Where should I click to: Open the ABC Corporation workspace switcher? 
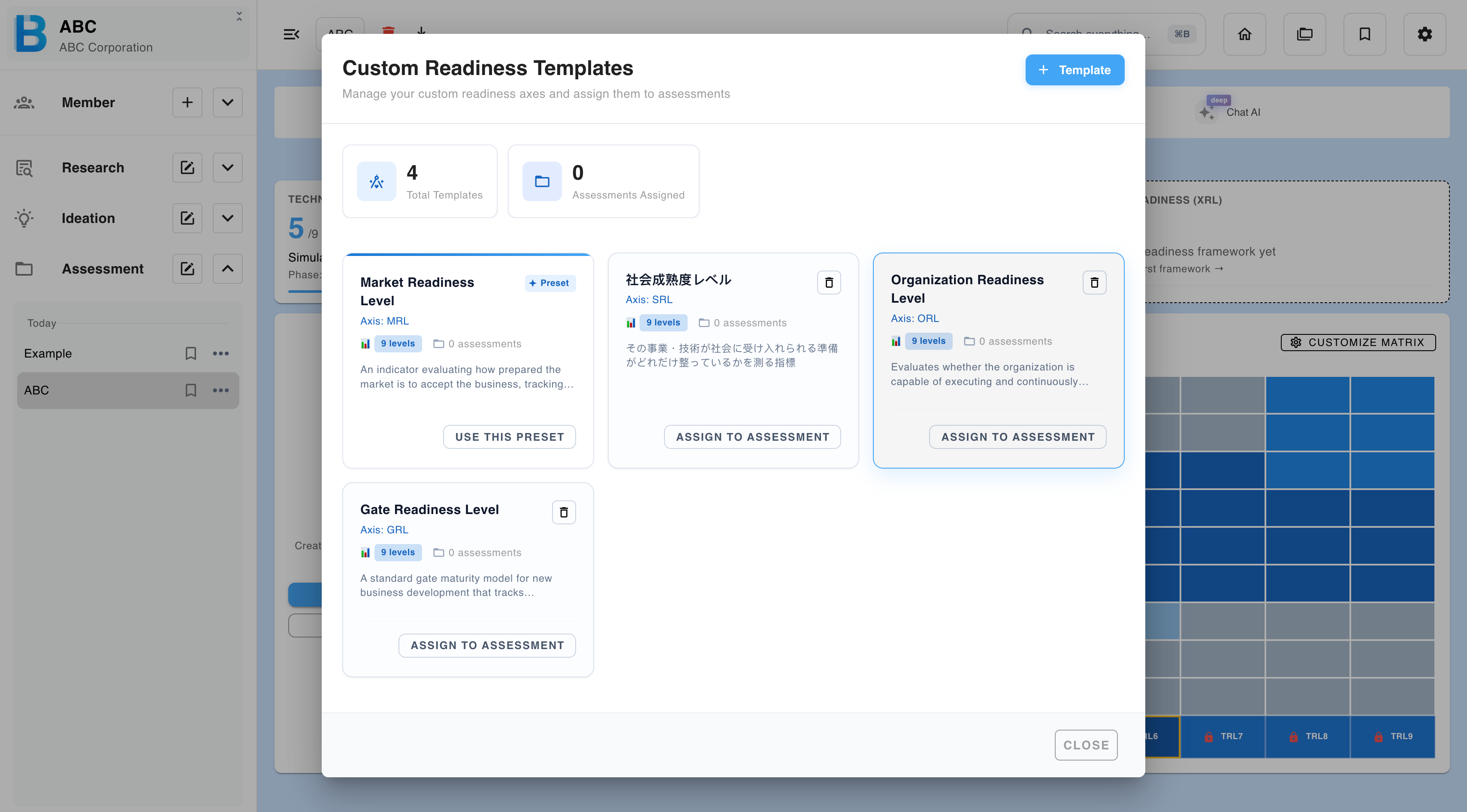pos(127,34)
